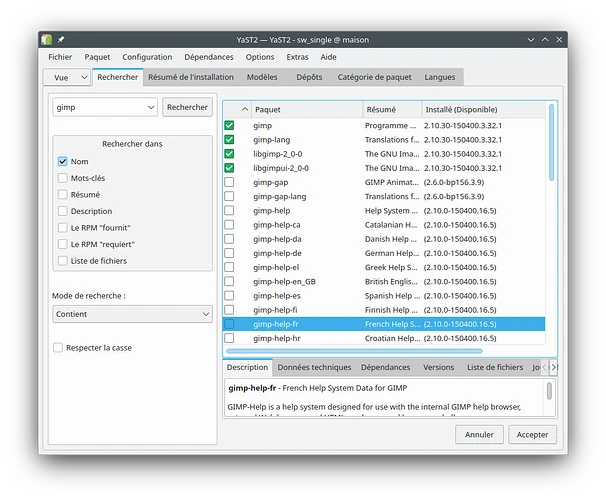Open the Fichier menu
The height and width of the screenshot is (499, 606).
pos(60,57)
